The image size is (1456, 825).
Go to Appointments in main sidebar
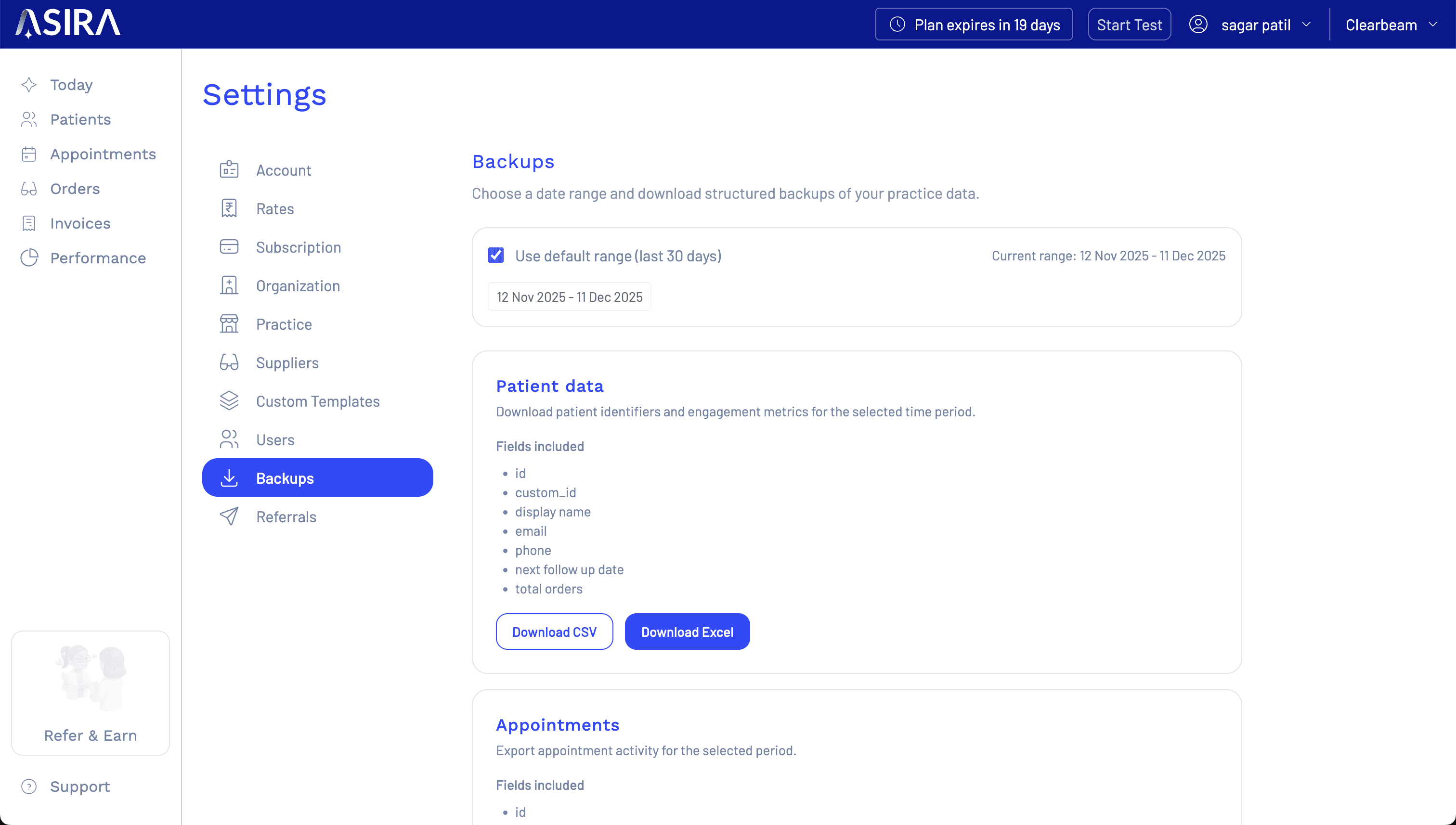click(103, 154)
